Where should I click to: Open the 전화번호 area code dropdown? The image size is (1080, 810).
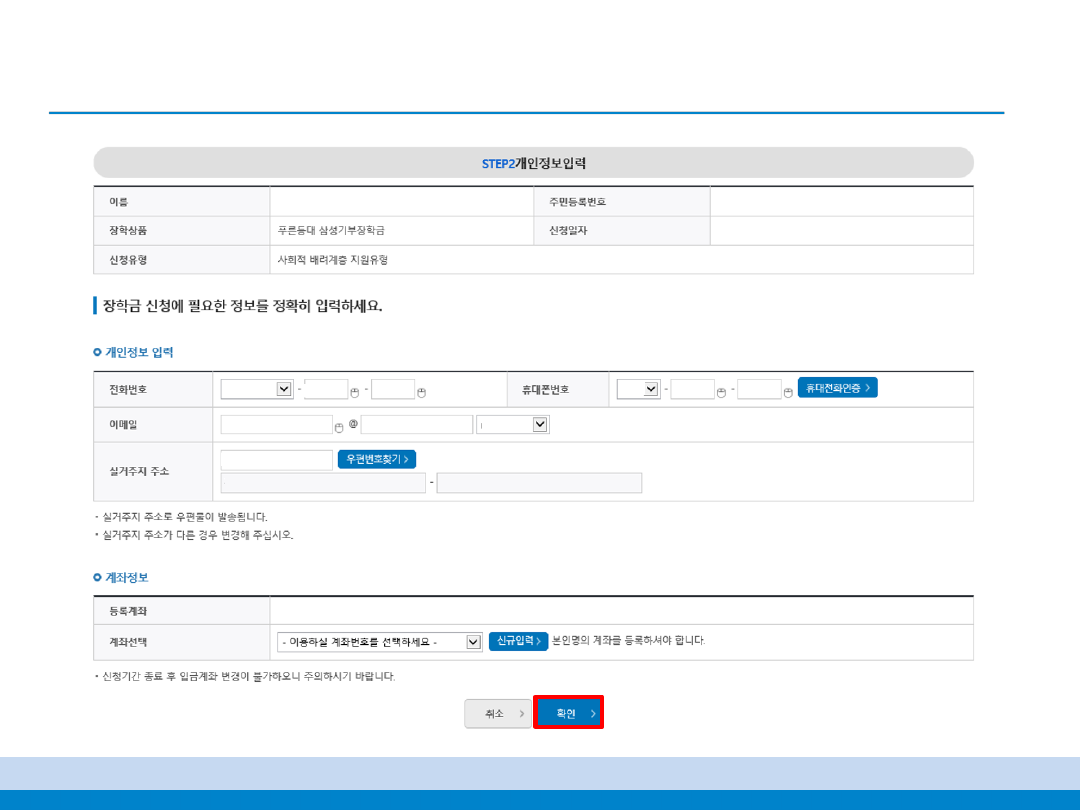(256, 389)
